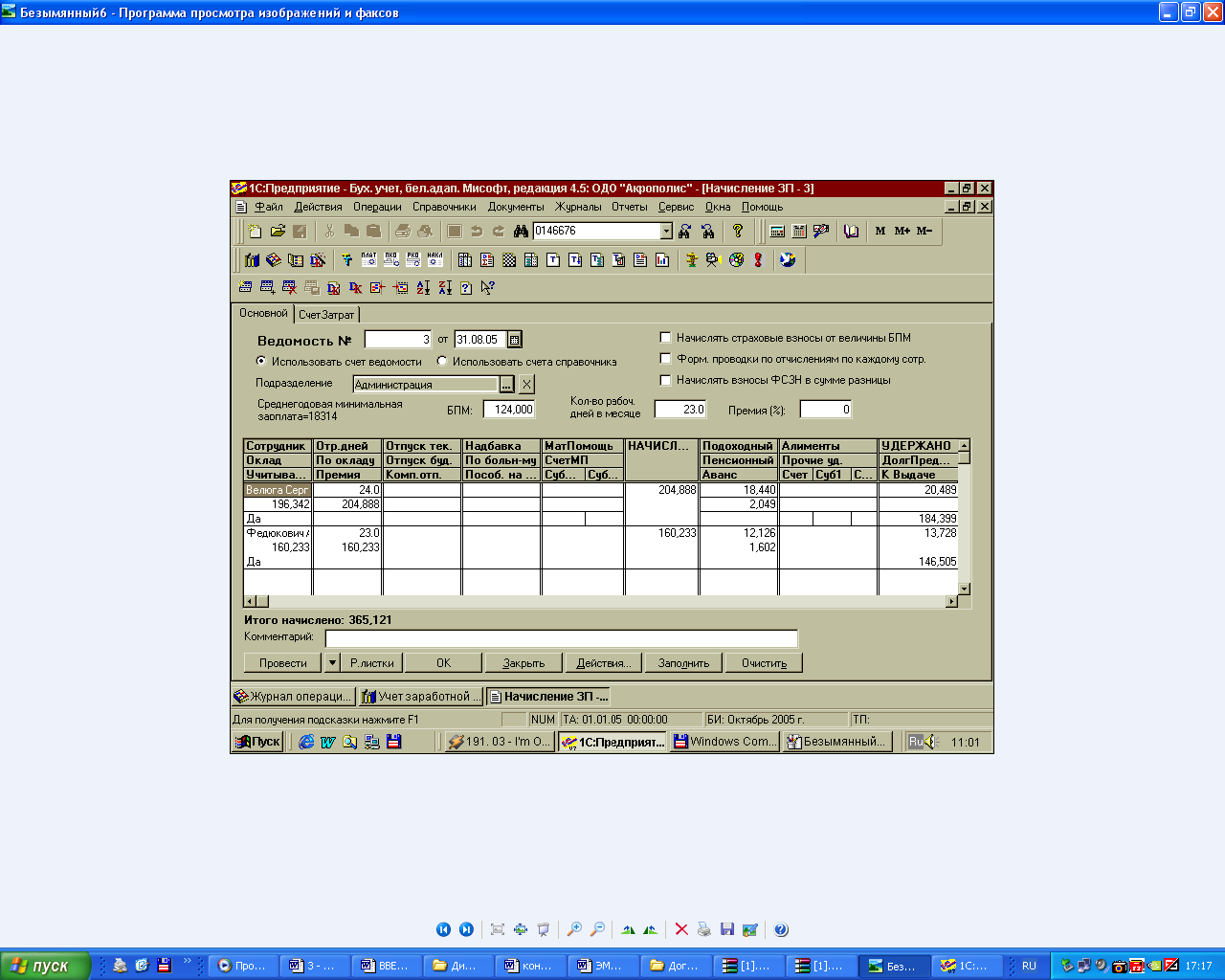The width and height of the screenshot is (1225, 980).
Task: Click the yellow question mark help icon
Action: [737, 231]
